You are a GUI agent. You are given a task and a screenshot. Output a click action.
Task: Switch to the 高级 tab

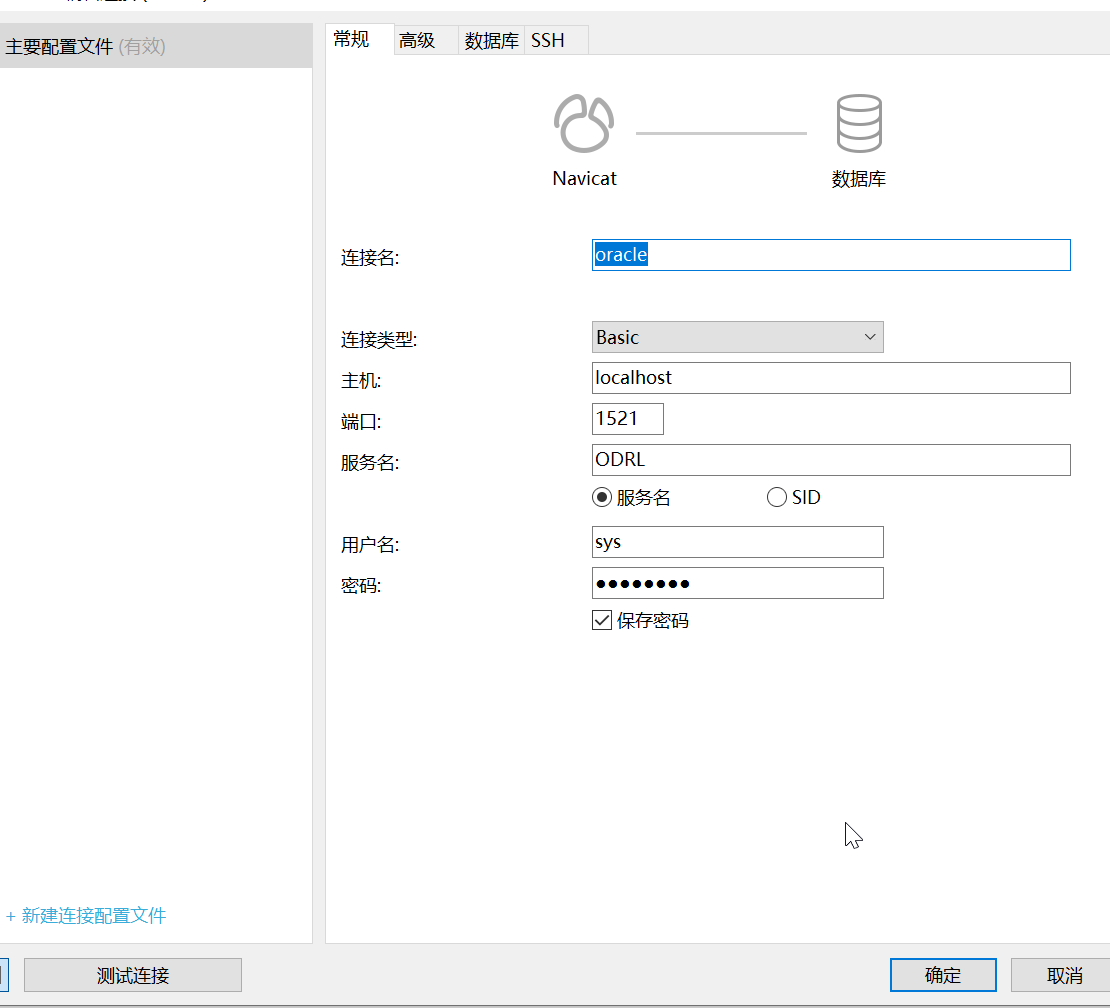tap(417, 41)
